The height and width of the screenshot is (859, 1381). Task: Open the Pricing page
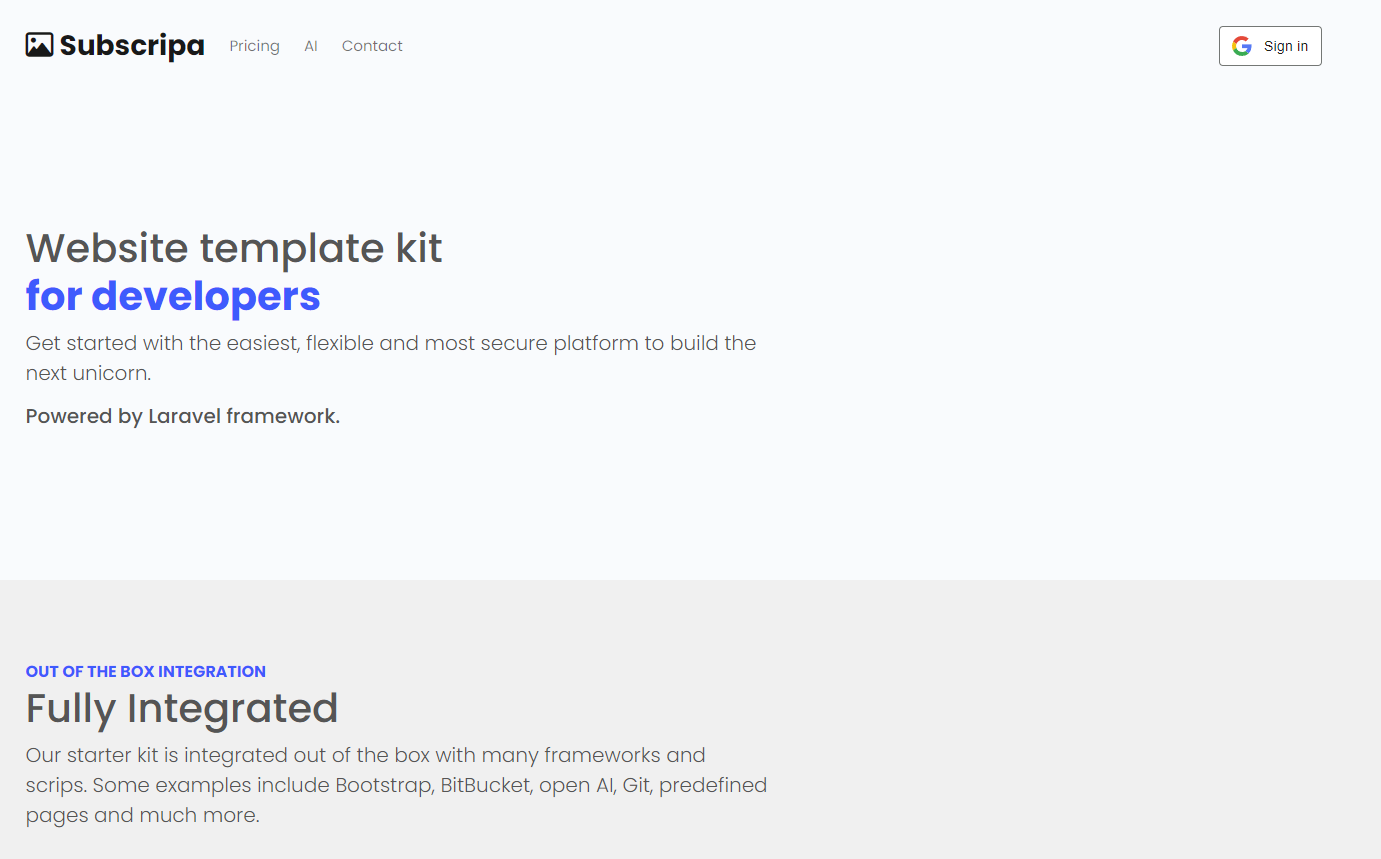[254, 46]
